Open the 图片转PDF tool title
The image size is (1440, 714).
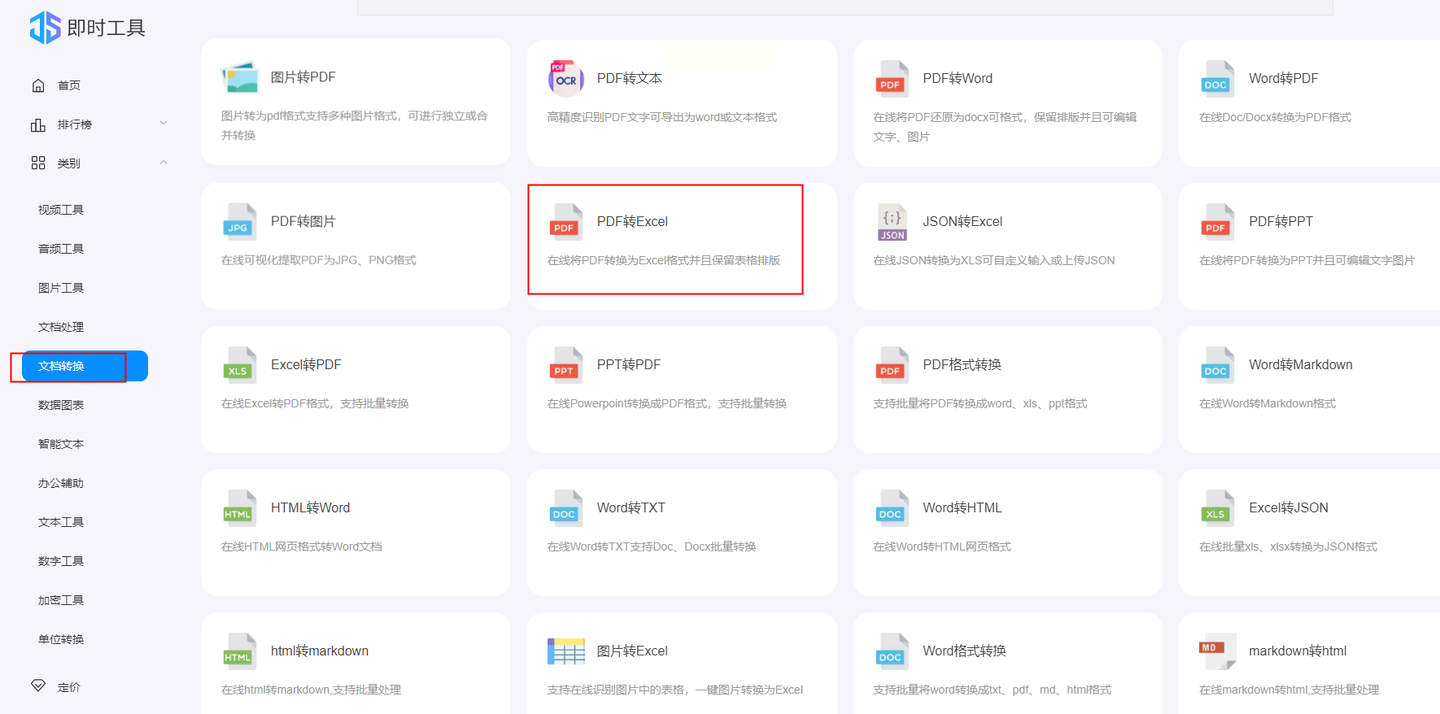coord(303,77)
